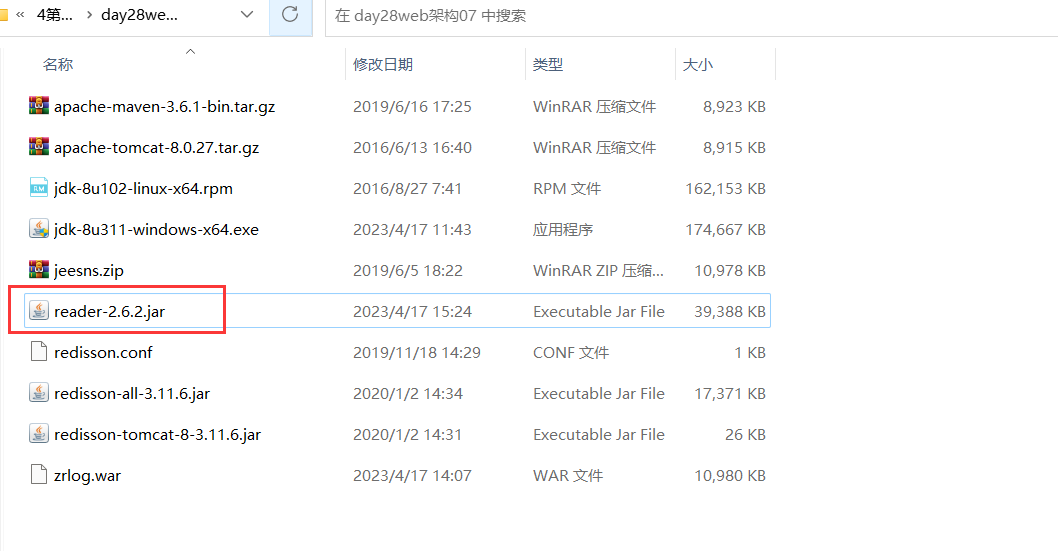1058x551 pixels.
Task: Sort files by 修改日期 column header
Action: pyautogui.click(x=383, y=64)
